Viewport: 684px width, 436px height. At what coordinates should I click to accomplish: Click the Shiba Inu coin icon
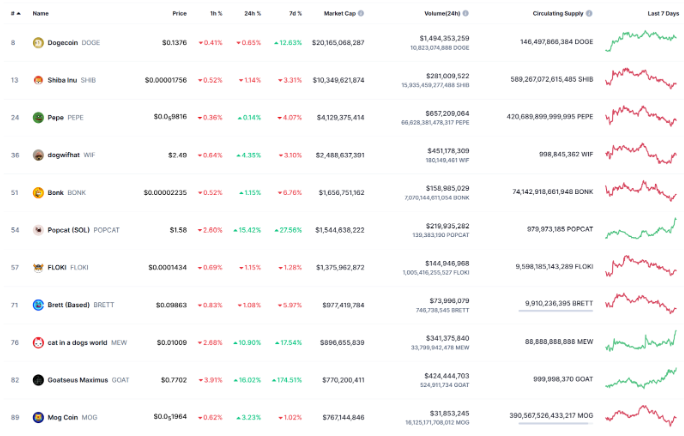pos(38,80)
